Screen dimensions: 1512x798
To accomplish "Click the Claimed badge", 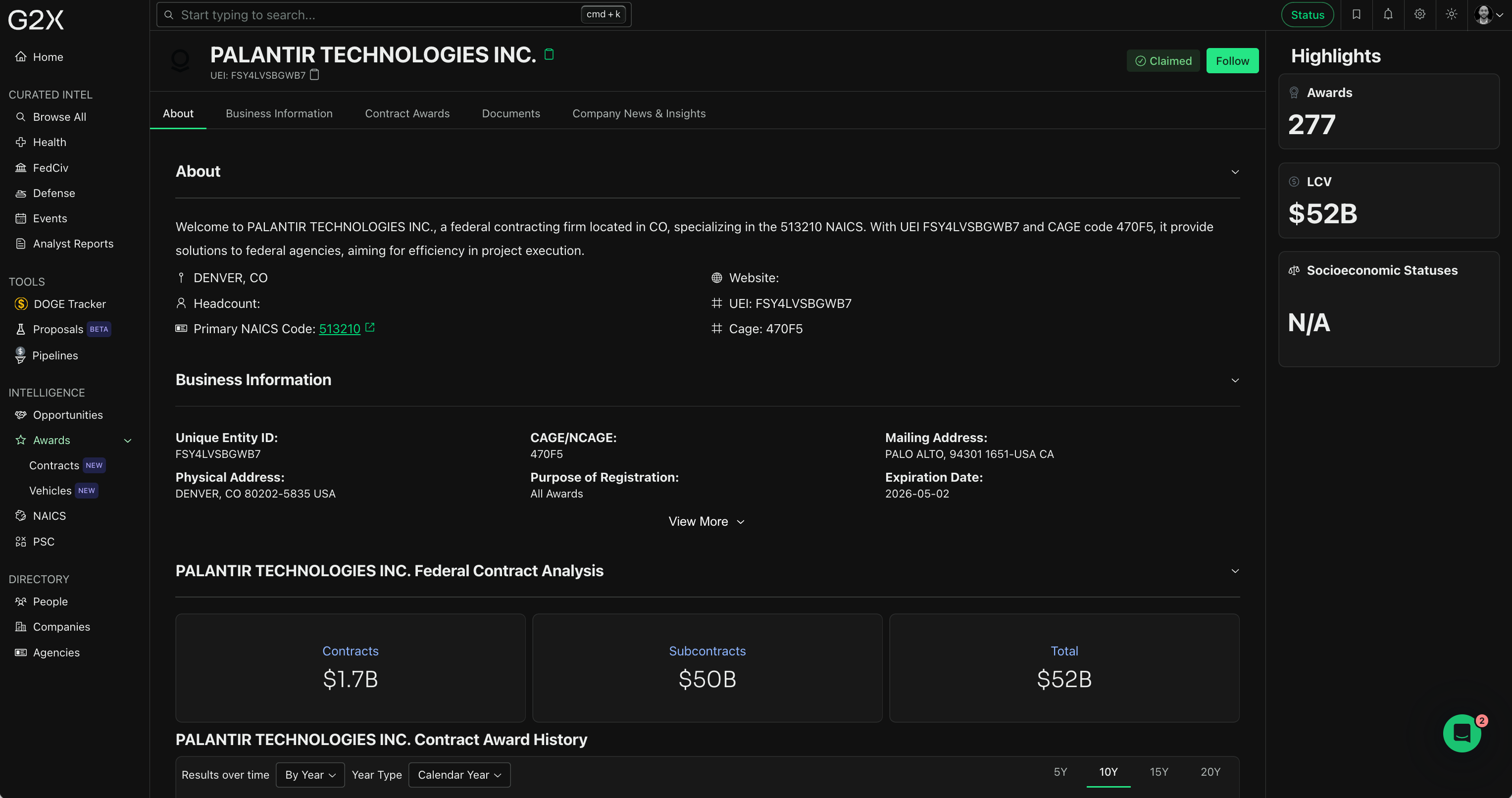I will (x=1163, y=60).
